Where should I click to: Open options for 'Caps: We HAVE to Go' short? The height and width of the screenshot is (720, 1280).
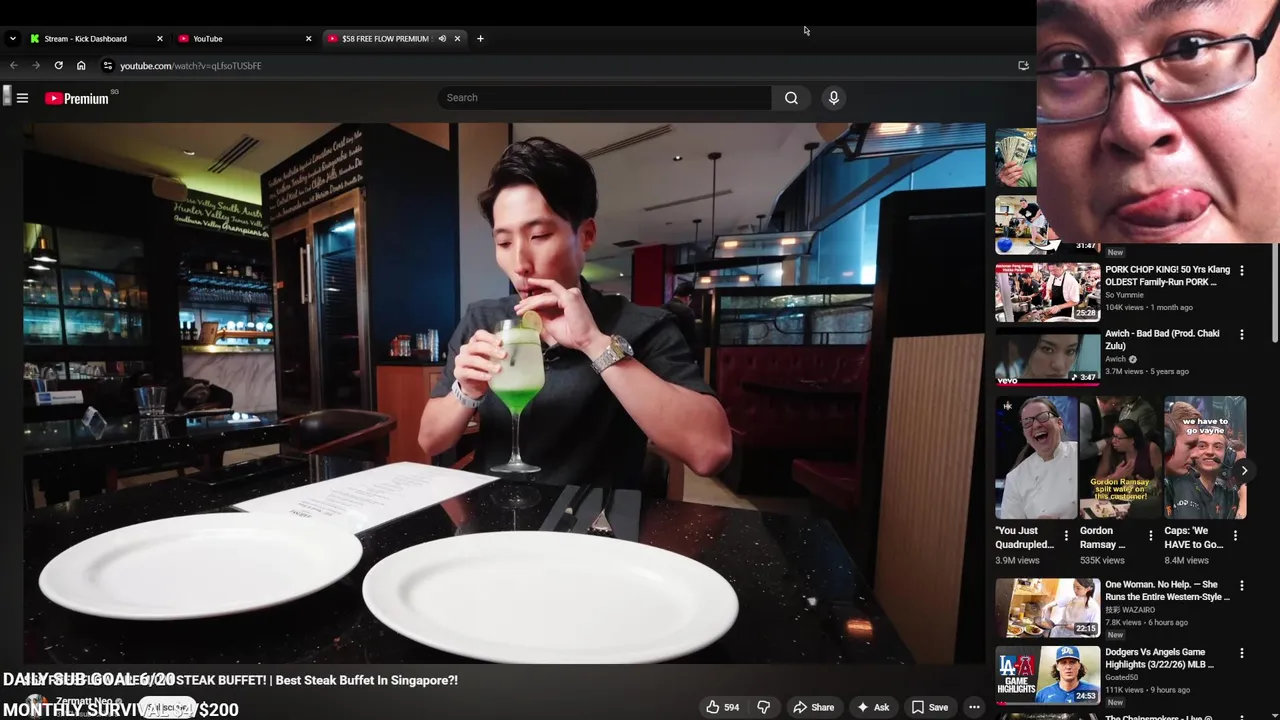pyautogui.click(x=1235, y=536)
